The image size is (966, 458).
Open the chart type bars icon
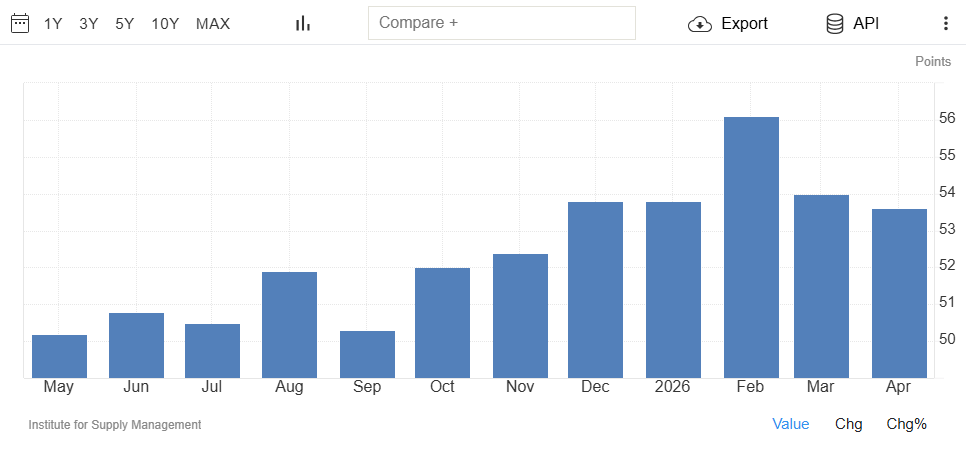point(302,23)
